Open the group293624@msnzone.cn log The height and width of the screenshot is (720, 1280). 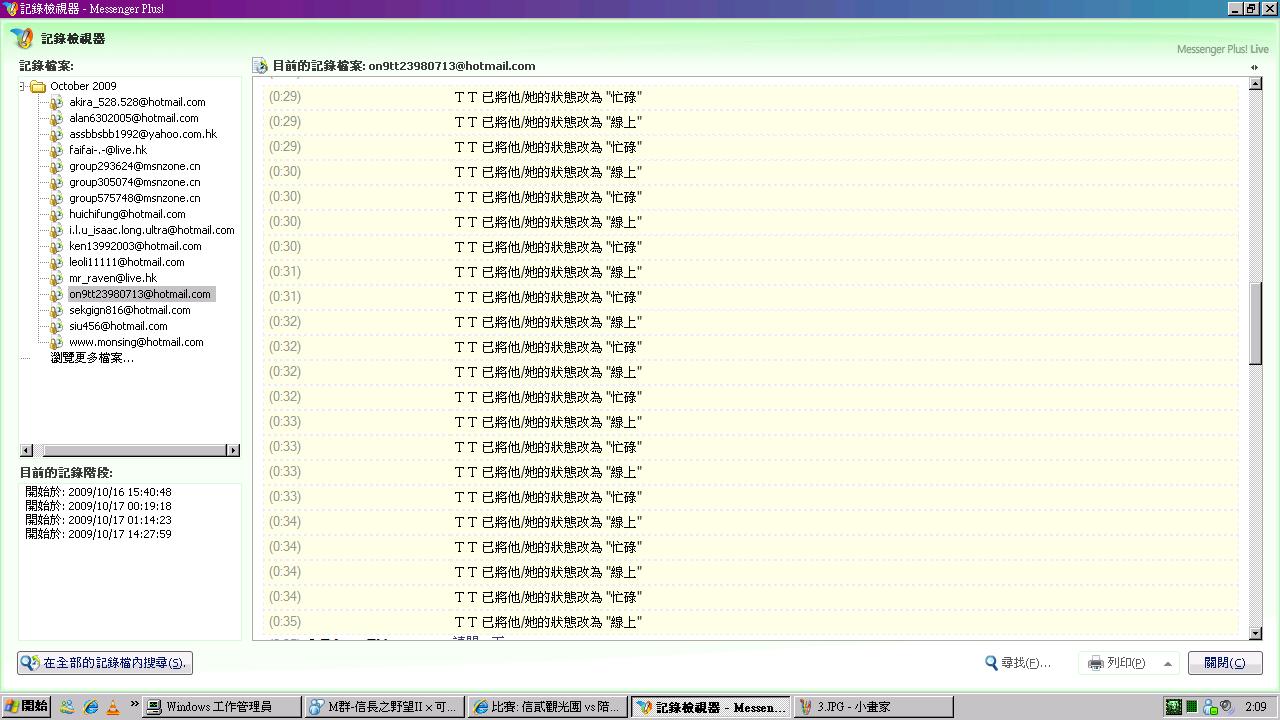135,166
